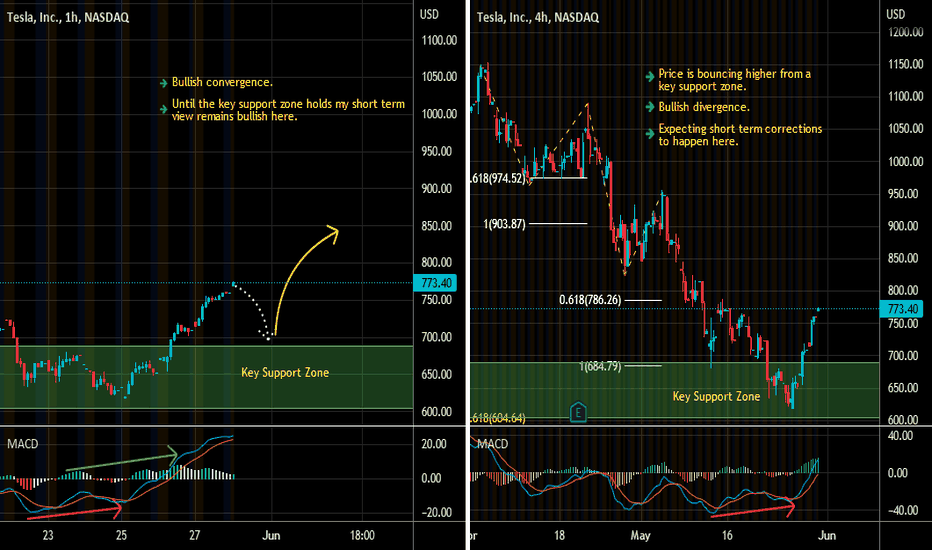Viewport: 932px width, 550px height.
Task: Select the Fibonacci label 0.618(786.26)
Action: [590, 300]
